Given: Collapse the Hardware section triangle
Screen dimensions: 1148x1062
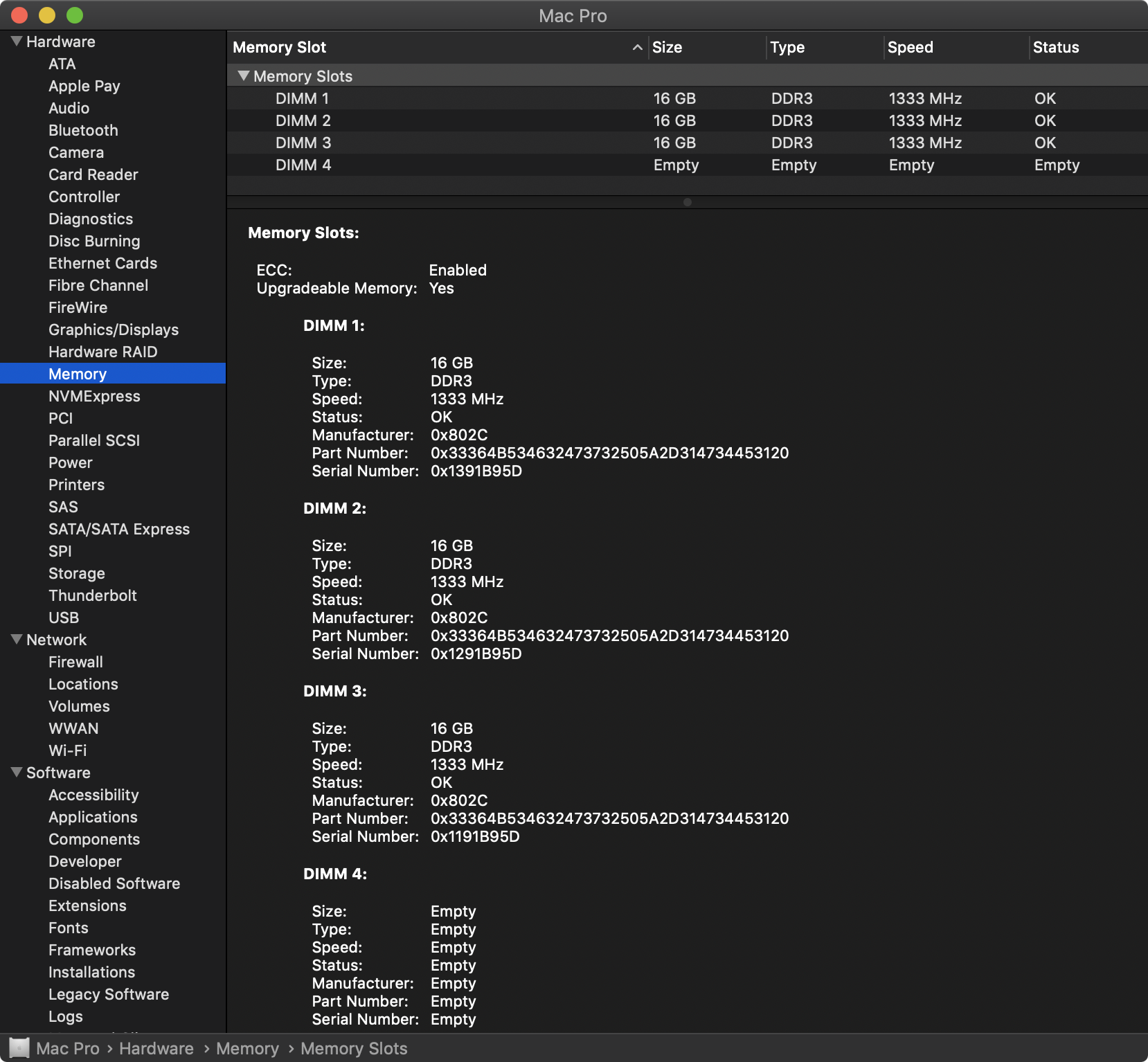Looking at the screenshot, I should click(17, 42).
